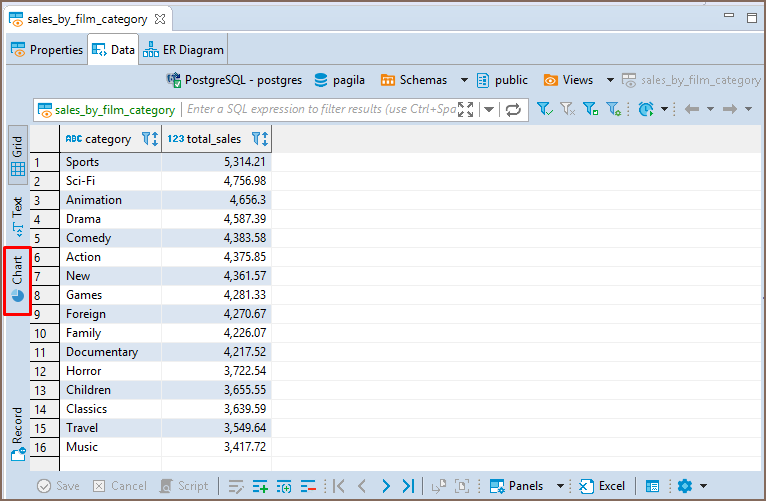Expand the filter history dropdown
The height and width of the screenshot is (501, 766).
489,110
